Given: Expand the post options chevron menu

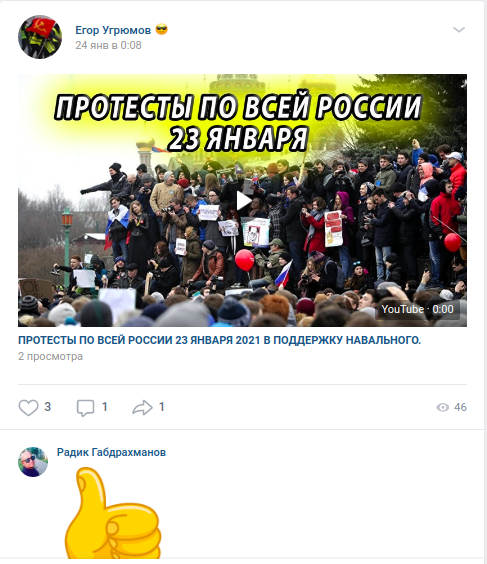Looking at the screenshot, I should [459, 29].
